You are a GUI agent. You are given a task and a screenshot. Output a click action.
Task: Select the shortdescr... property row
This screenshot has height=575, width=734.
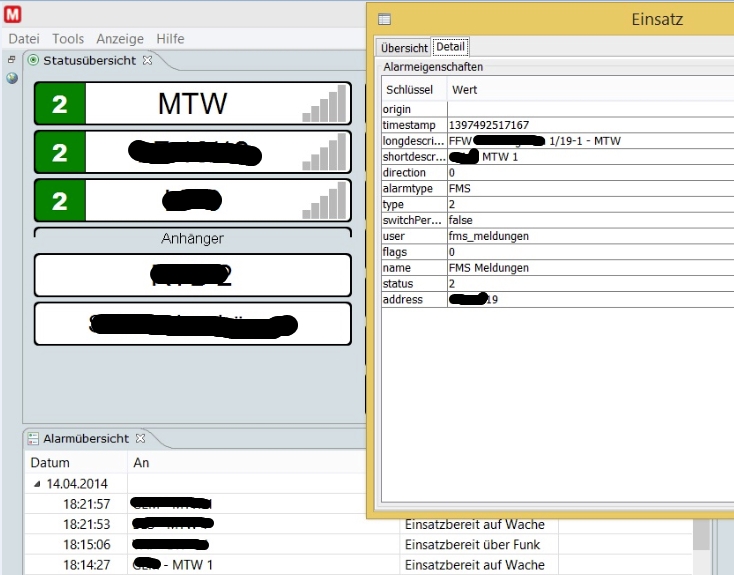tap(558, 157)
